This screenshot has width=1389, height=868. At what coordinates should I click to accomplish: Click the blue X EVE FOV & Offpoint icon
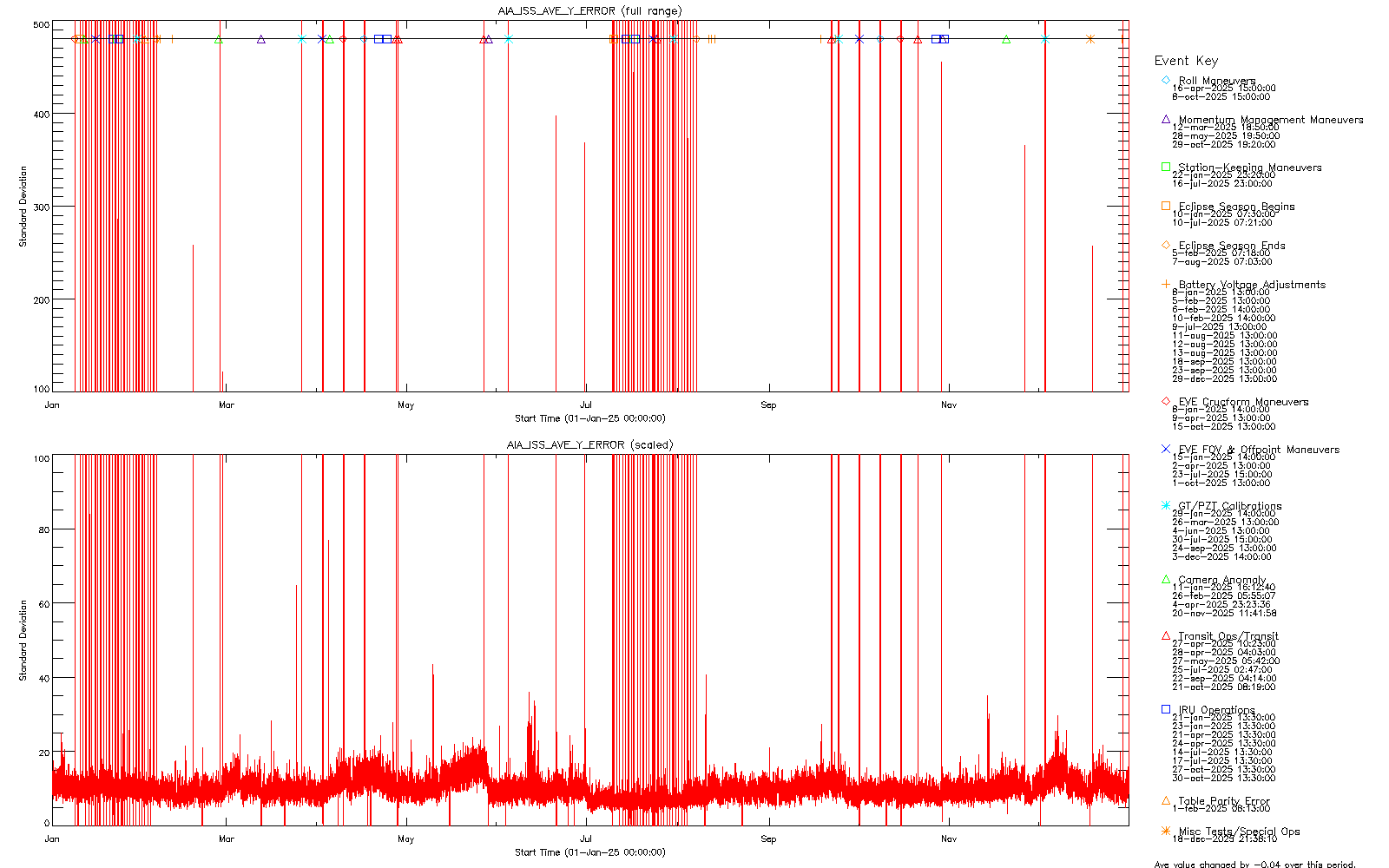tap(1166, 449)
